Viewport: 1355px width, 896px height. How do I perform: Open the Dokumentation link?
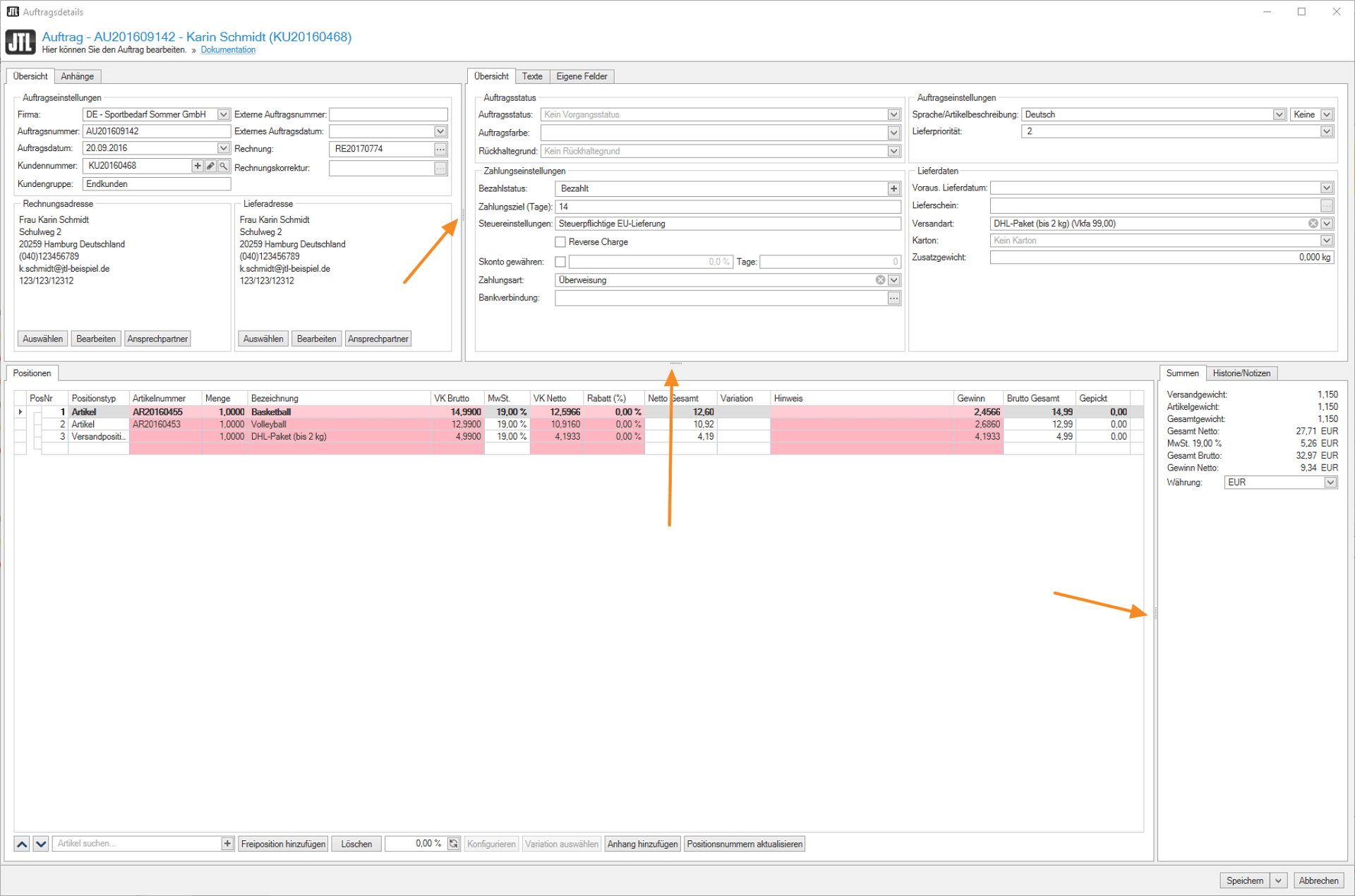[x=228, y=50]
